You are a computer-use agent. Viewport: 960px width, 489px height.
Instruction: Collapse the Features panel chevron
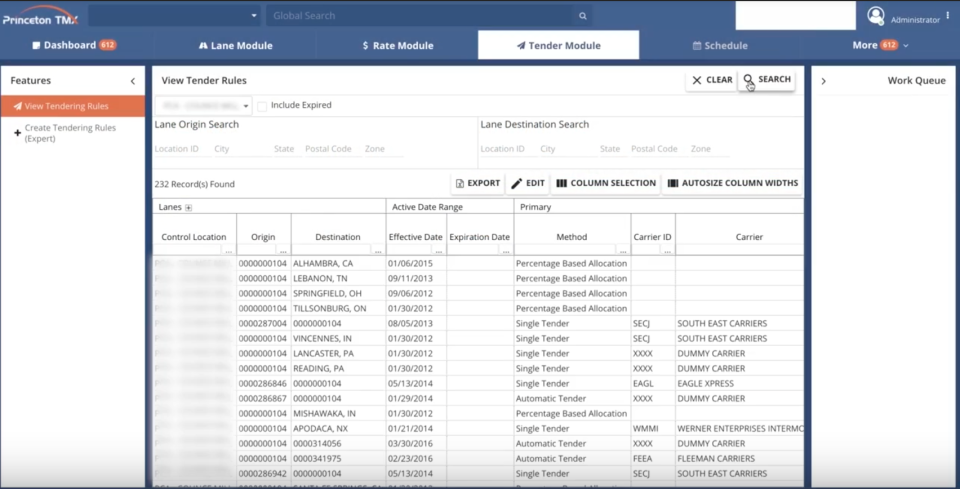tap(133, 81)
